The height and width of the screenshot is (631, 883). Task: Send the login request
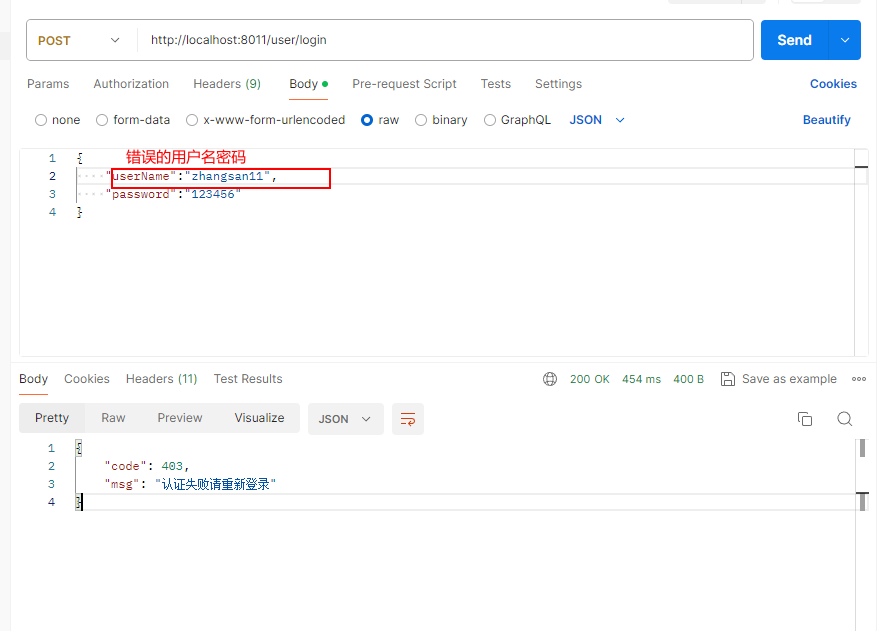(x=793, y=40)
